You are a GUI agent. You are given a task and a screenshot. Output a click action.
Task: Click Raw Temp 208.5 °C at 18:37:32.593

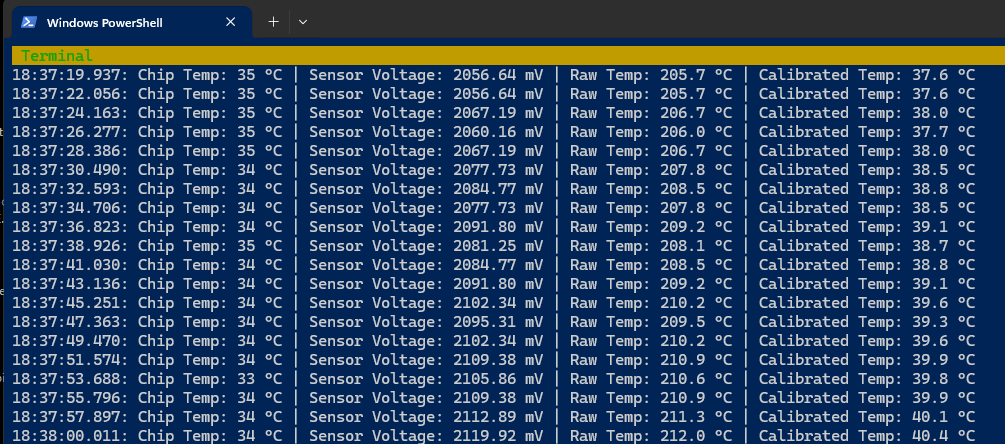point(696,189)
